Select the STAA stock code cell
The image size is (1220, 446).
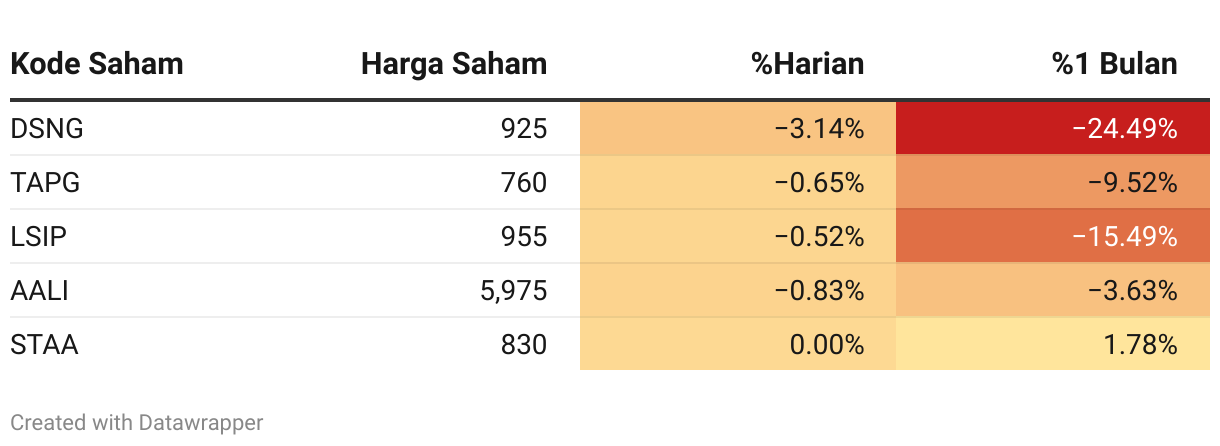pos(44,345)
